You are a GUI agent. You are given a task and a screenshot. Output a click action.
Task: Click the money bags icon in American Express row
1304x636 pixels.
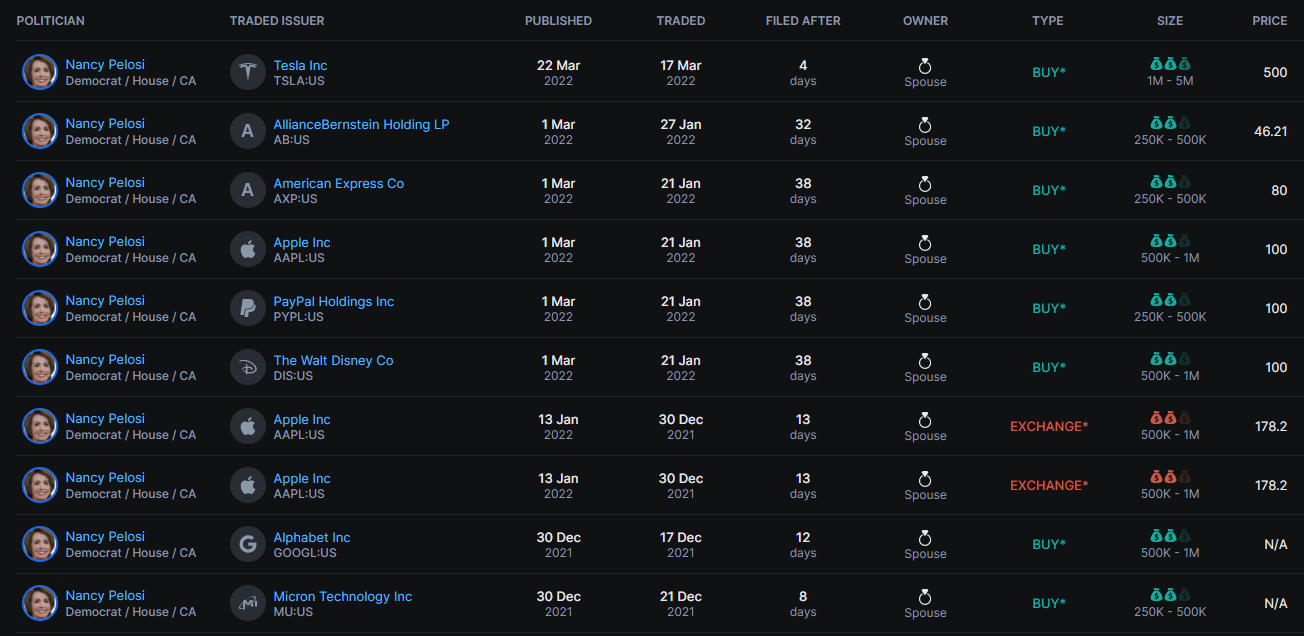click(x=1170, y=182)
